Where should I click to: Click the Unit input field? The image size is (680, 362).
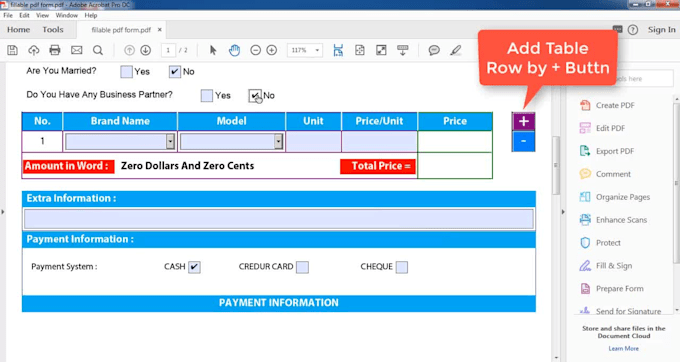pos(314,142)
